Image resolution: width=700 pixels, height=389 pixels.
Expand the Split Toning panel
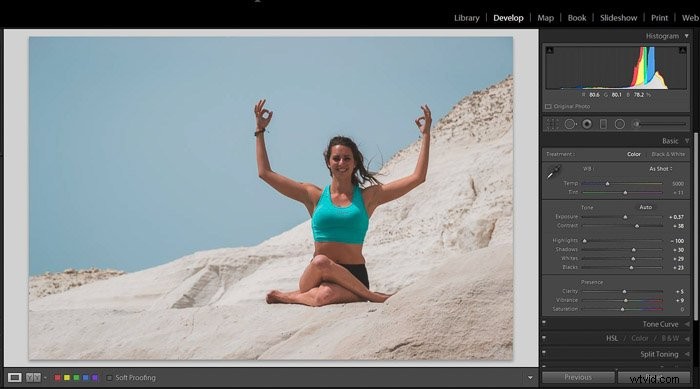pyautogui.click(x=687, y=354)
